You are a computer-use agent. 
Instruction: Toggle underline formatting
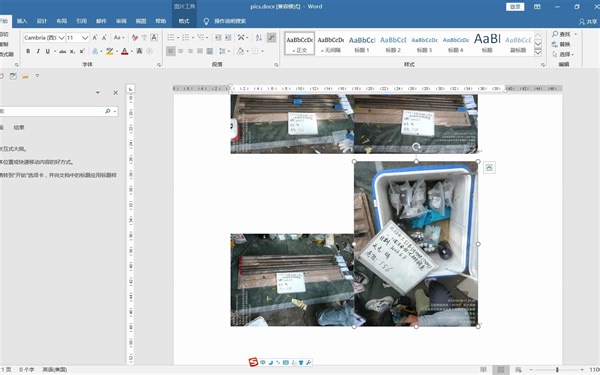(x=47, y=51)
